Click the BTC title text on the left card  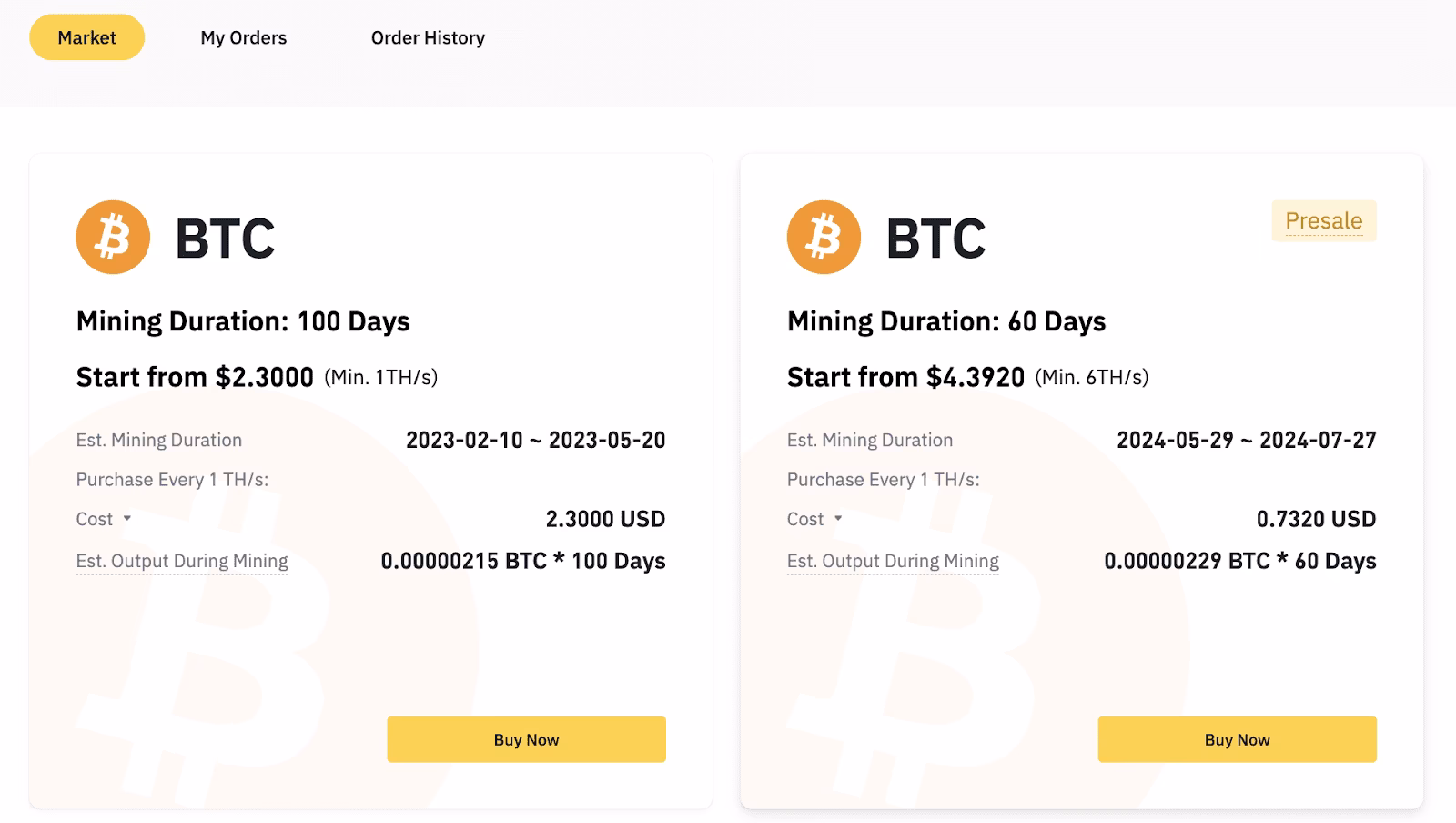coord(225,239)
